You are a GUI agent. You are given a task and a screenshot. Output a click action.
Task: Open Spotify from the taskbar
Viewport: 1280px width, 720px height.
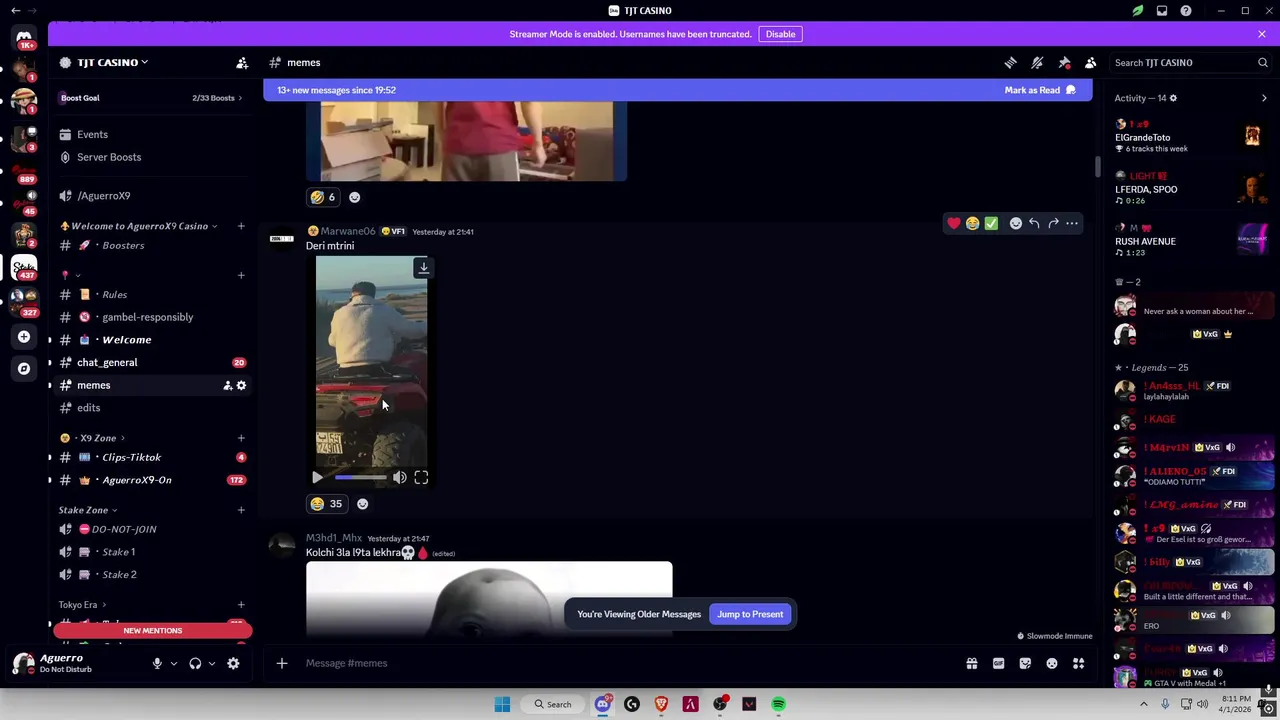click(x=778, y=704)
